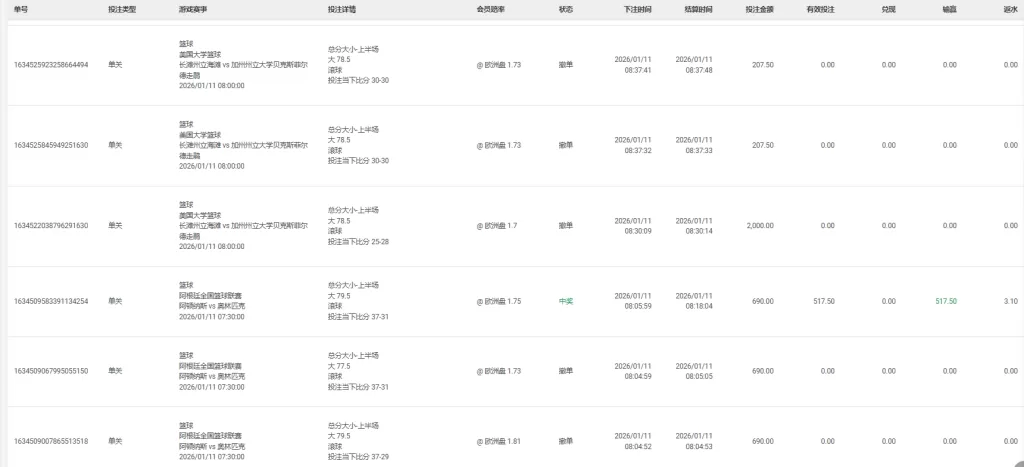1024x467 pixels.
Task: Click the 状态 column header
Action: (566, 8)
